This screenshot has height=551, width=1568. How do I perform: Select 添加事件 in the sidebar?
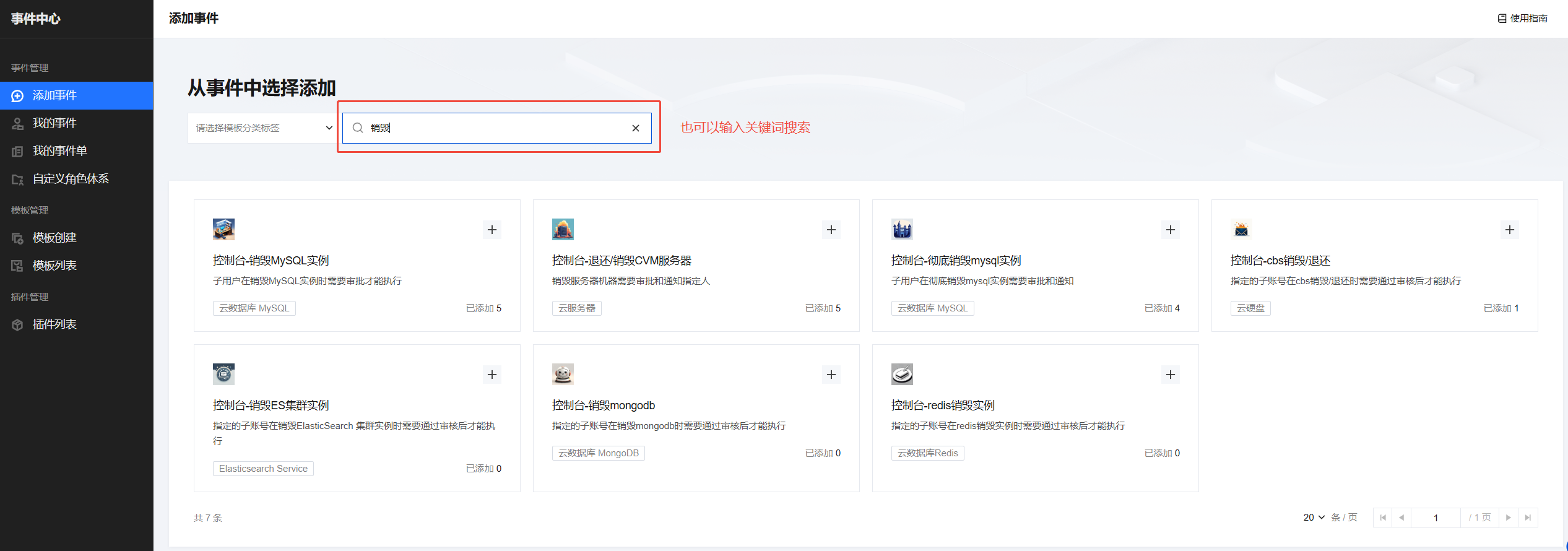[77, 95]
